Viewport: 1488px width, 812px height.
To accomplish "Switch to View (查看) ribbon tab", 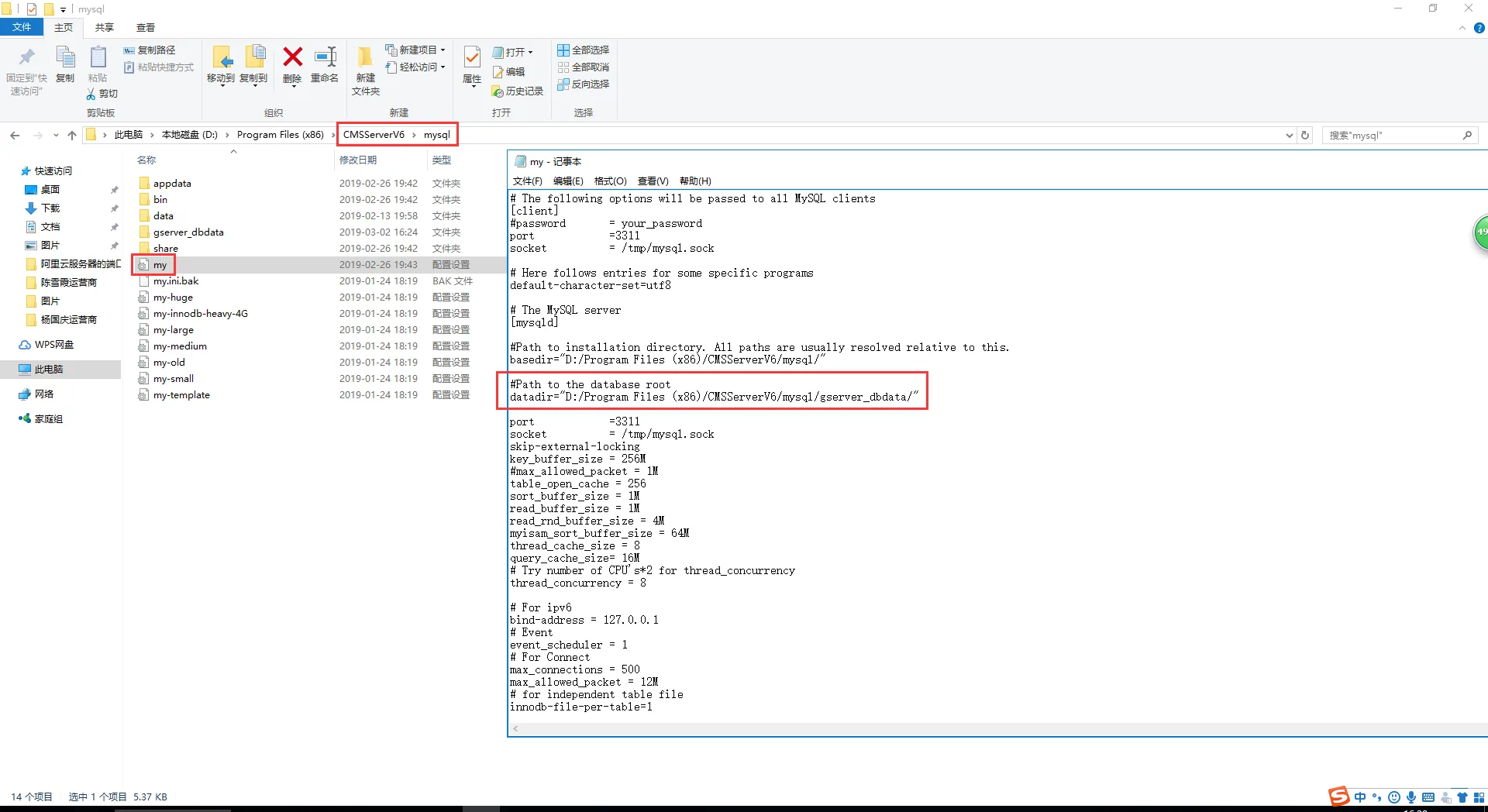I will (146, 28).
